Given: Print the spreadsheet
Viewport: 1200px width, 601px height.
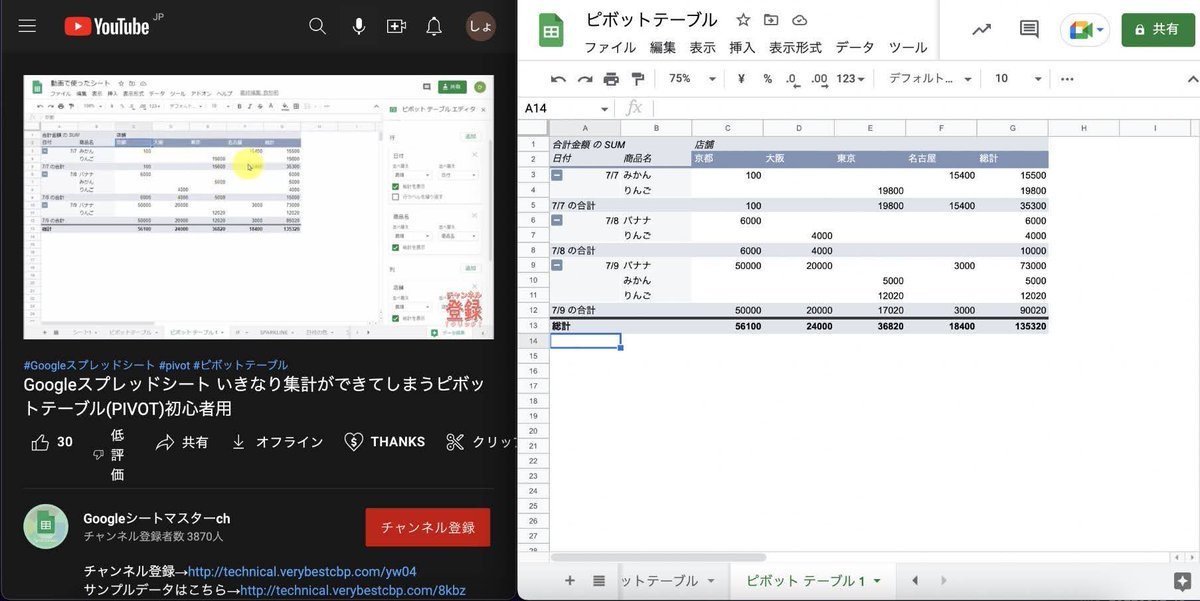Looking at the screenshot, I should click(611, 79).
